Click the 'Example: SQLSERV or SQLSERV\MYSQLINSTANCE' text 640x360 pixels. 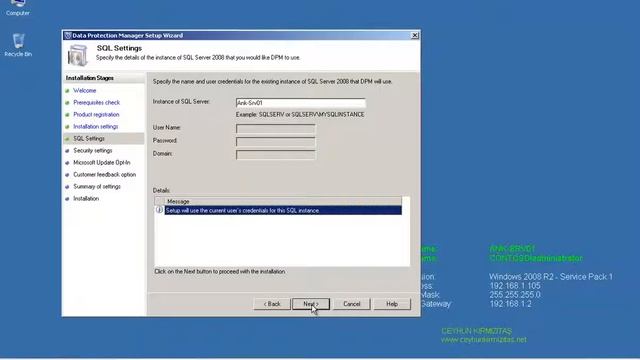click(300, 115)
